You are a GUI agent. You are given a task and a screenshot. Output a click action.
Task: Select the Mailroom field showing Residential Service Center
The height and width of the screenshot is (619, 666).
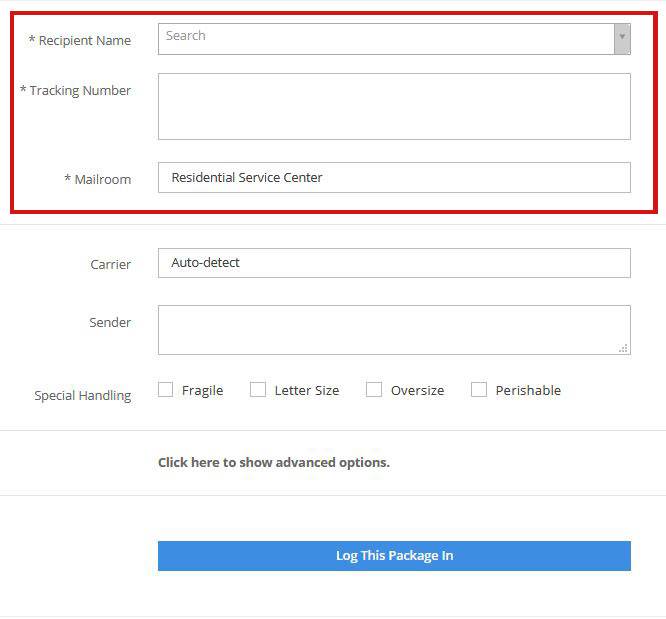(394, 177)
